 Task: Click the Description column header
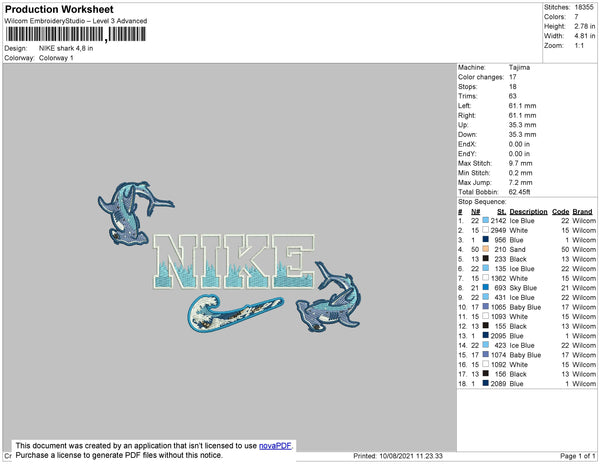click(528, 212)
